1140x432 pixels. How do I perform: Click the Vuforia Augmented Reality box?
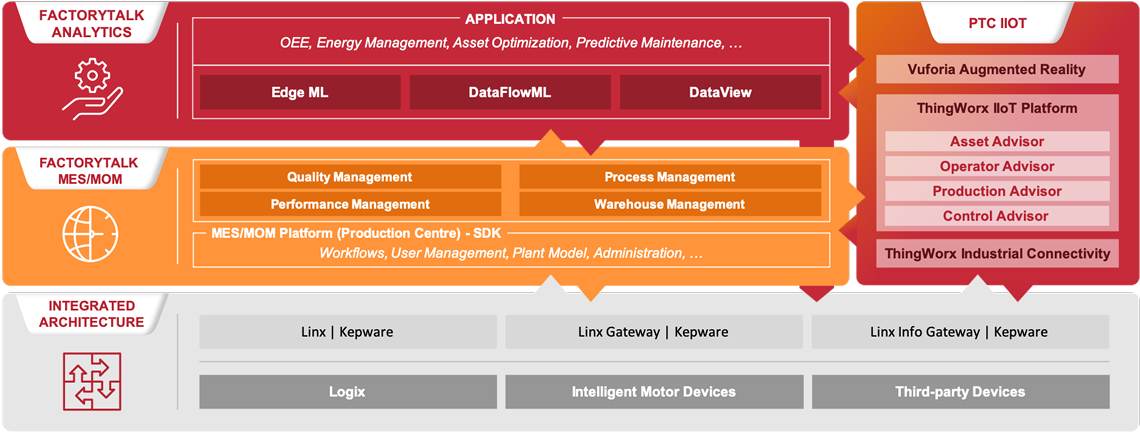pos(996,70)
